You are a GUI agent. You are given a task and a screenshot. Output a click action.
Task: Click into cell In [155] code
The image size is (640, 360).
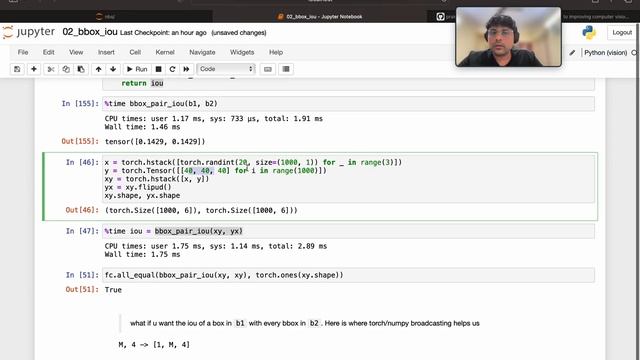tap(349, 104)
